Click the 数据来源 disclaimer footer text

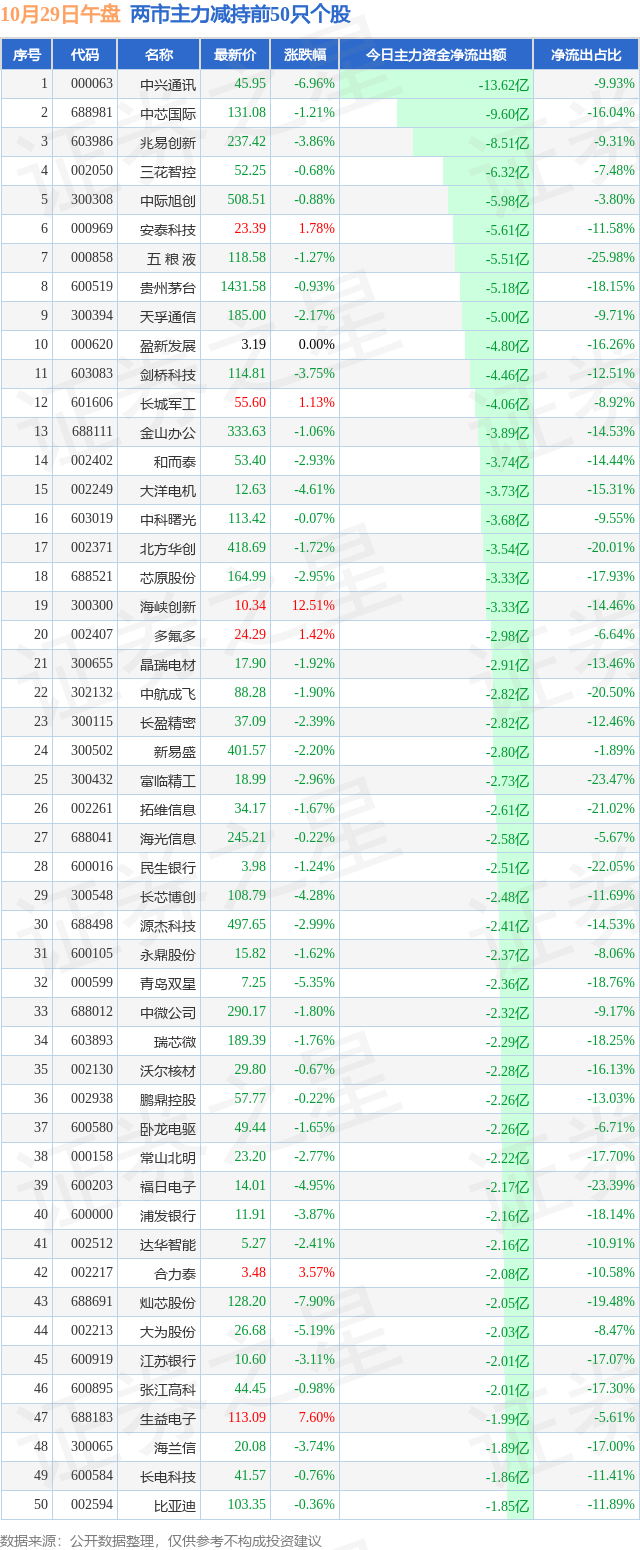coord(161,1540)
